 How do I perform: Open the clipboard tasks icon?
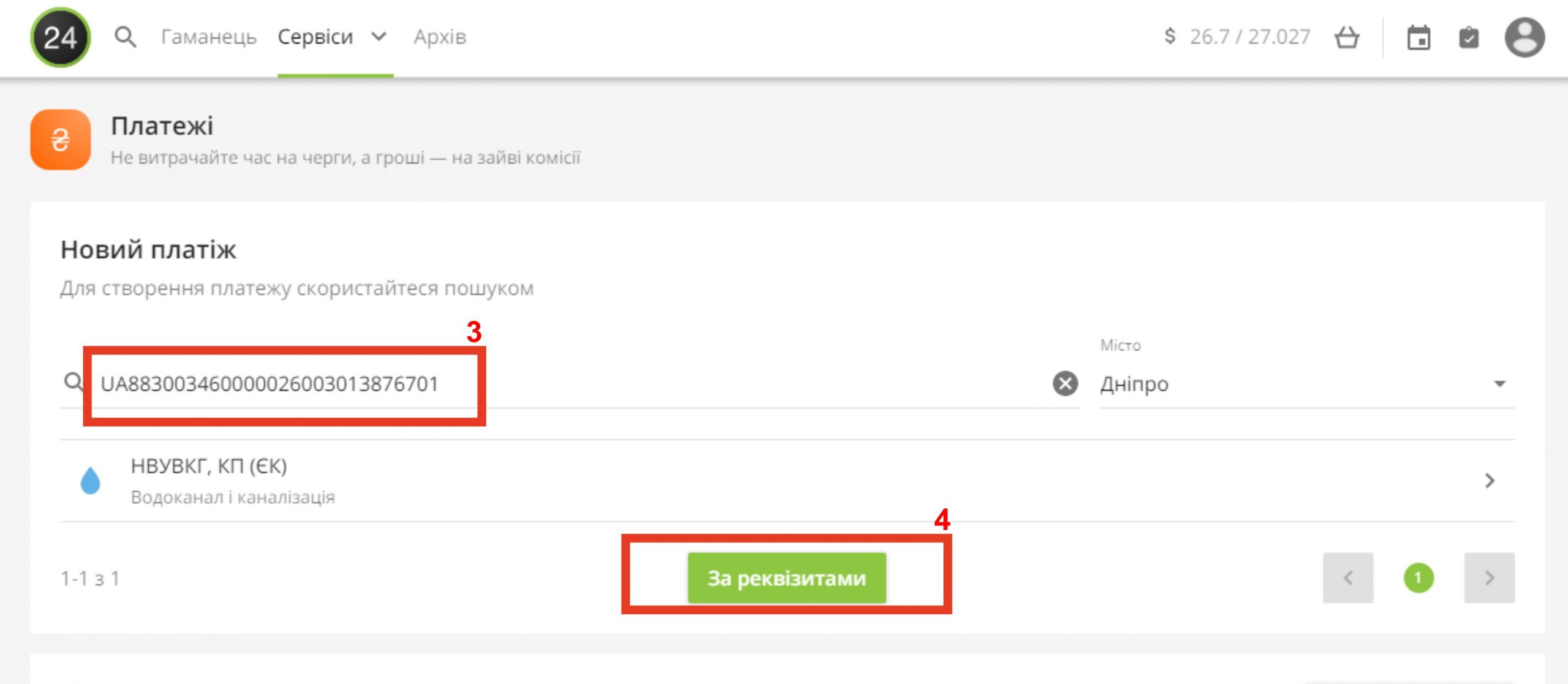pos(1469,38)
